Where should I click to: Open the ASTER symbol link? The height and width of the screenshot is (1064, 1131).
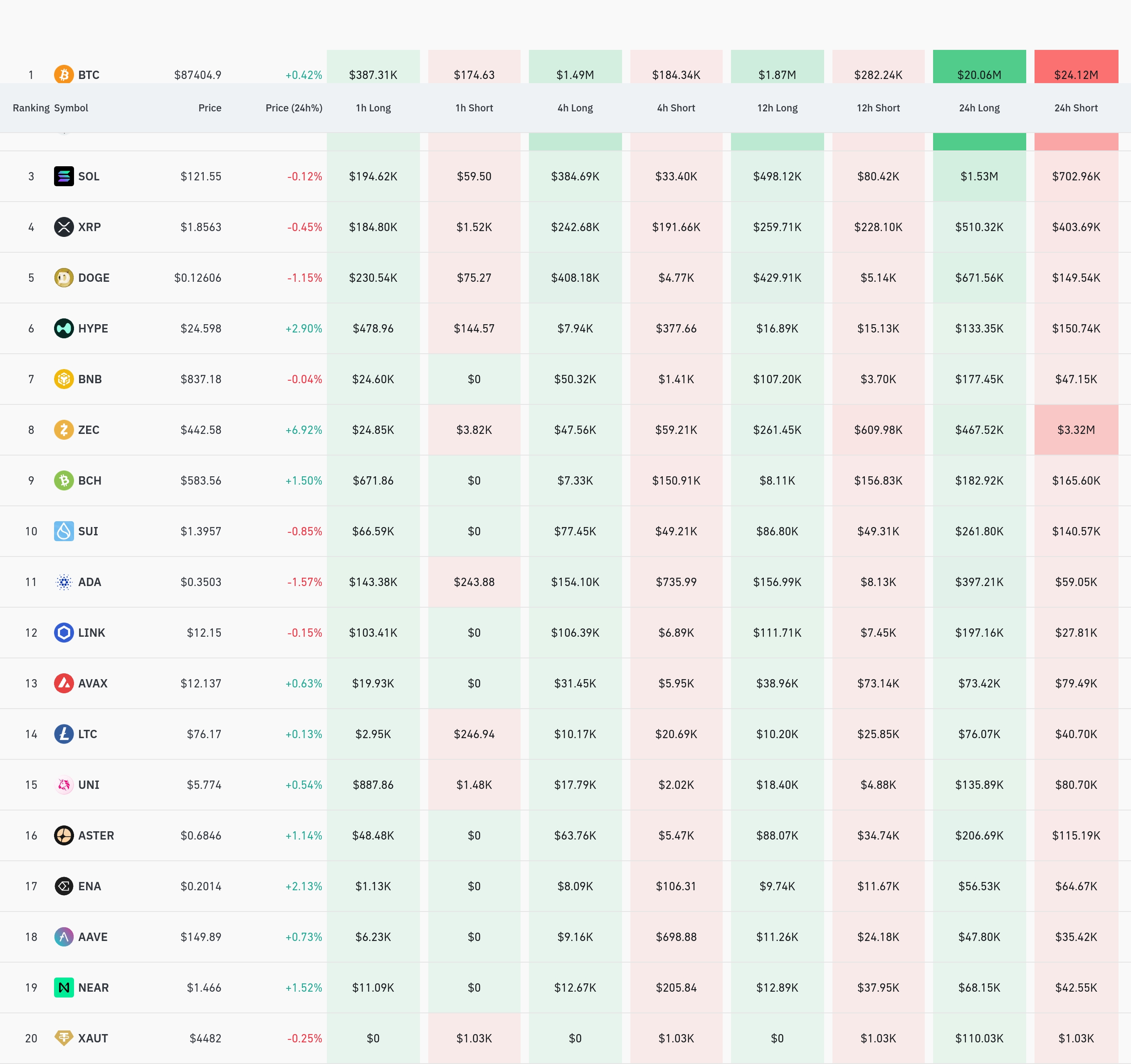(96, 835)
